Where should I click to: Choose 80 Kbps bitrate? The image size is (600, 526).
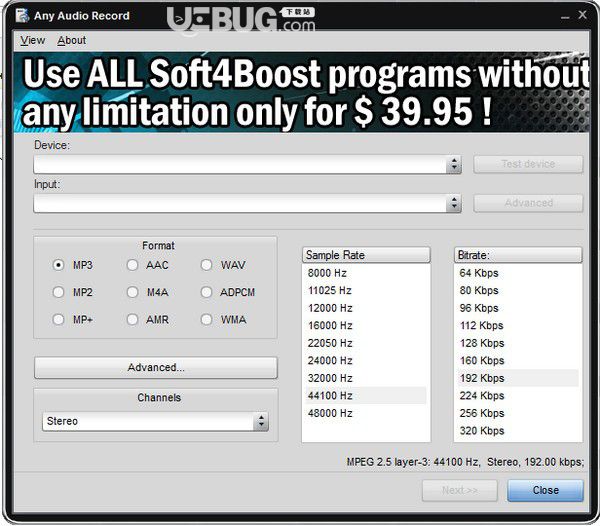tap(518, 291)
